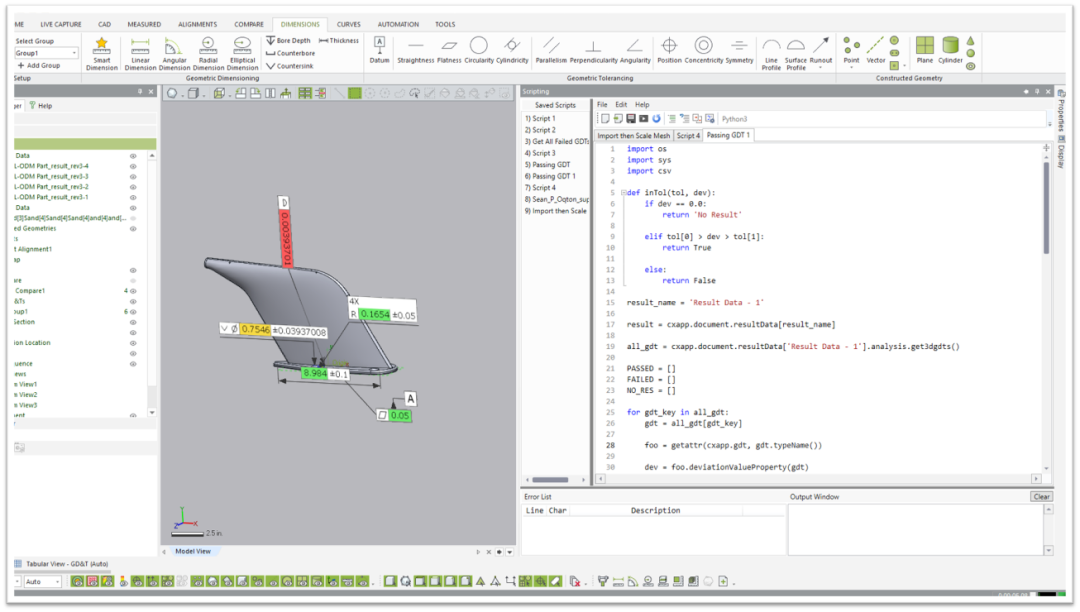The width and height of the screenshot is (1080, 612).
Task: Toggle visibility of the Section row
Action: (x=133, y=322)
